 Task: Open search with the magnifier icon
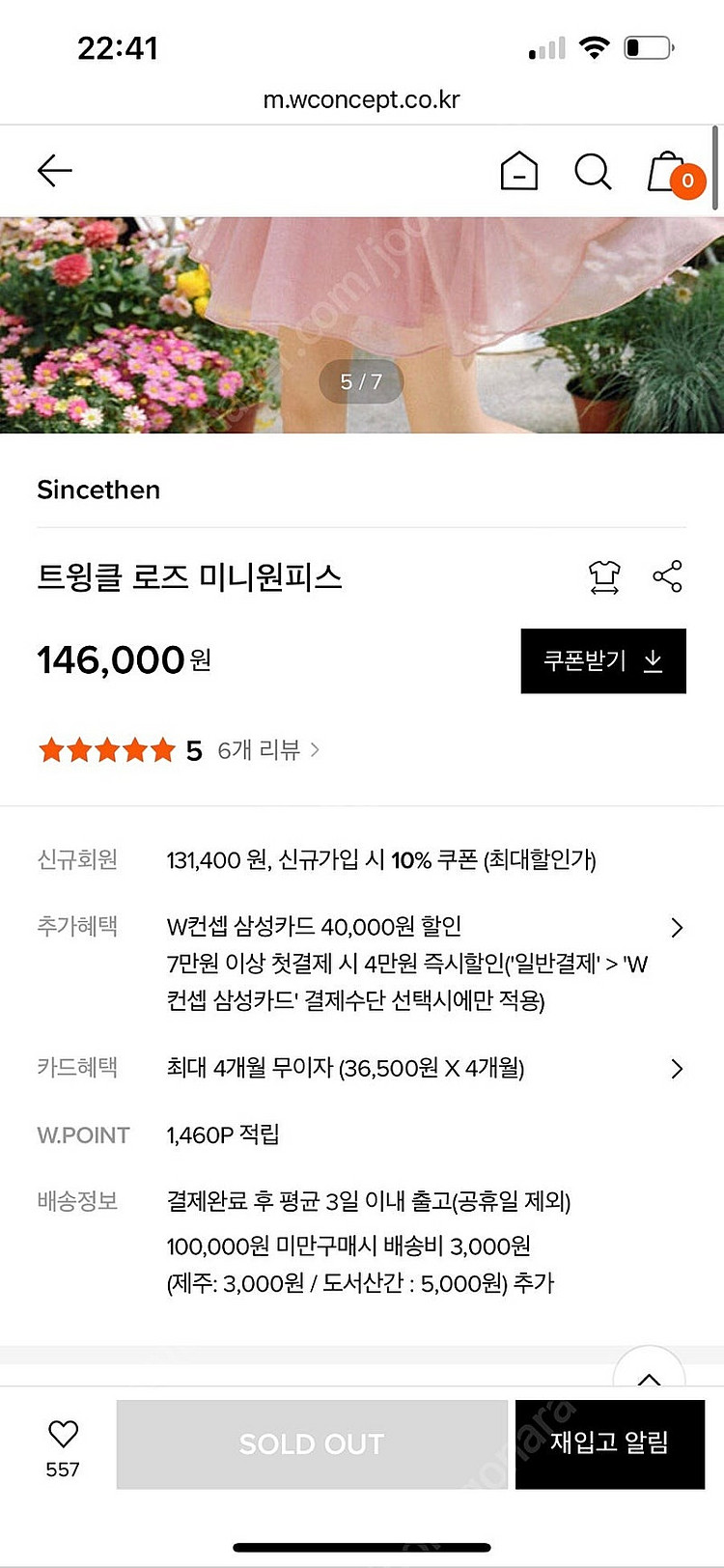[593, 172]
